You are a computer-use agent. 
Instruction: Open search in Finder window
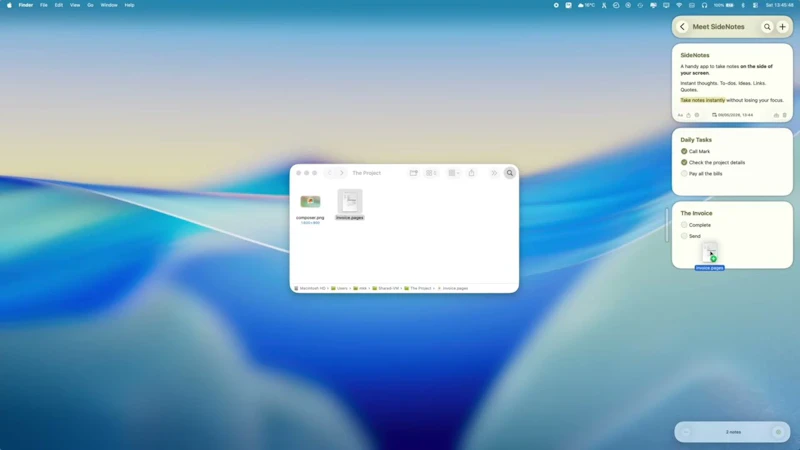tap(510, 173)
